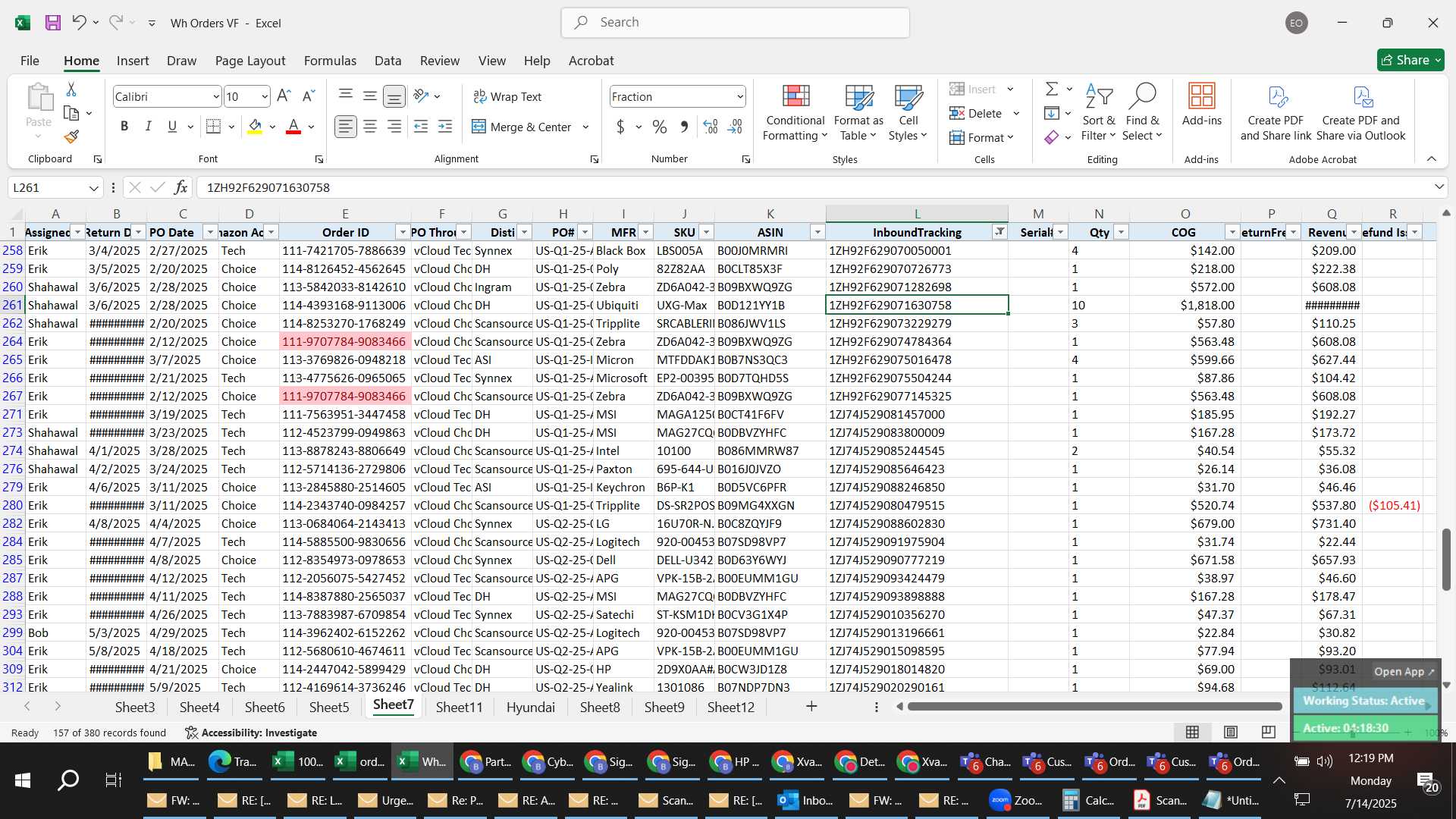Grab the vertical scrollbar thumb
Image resolution: width=1456 pixels, height=819 pixels.
(1446, 560)
